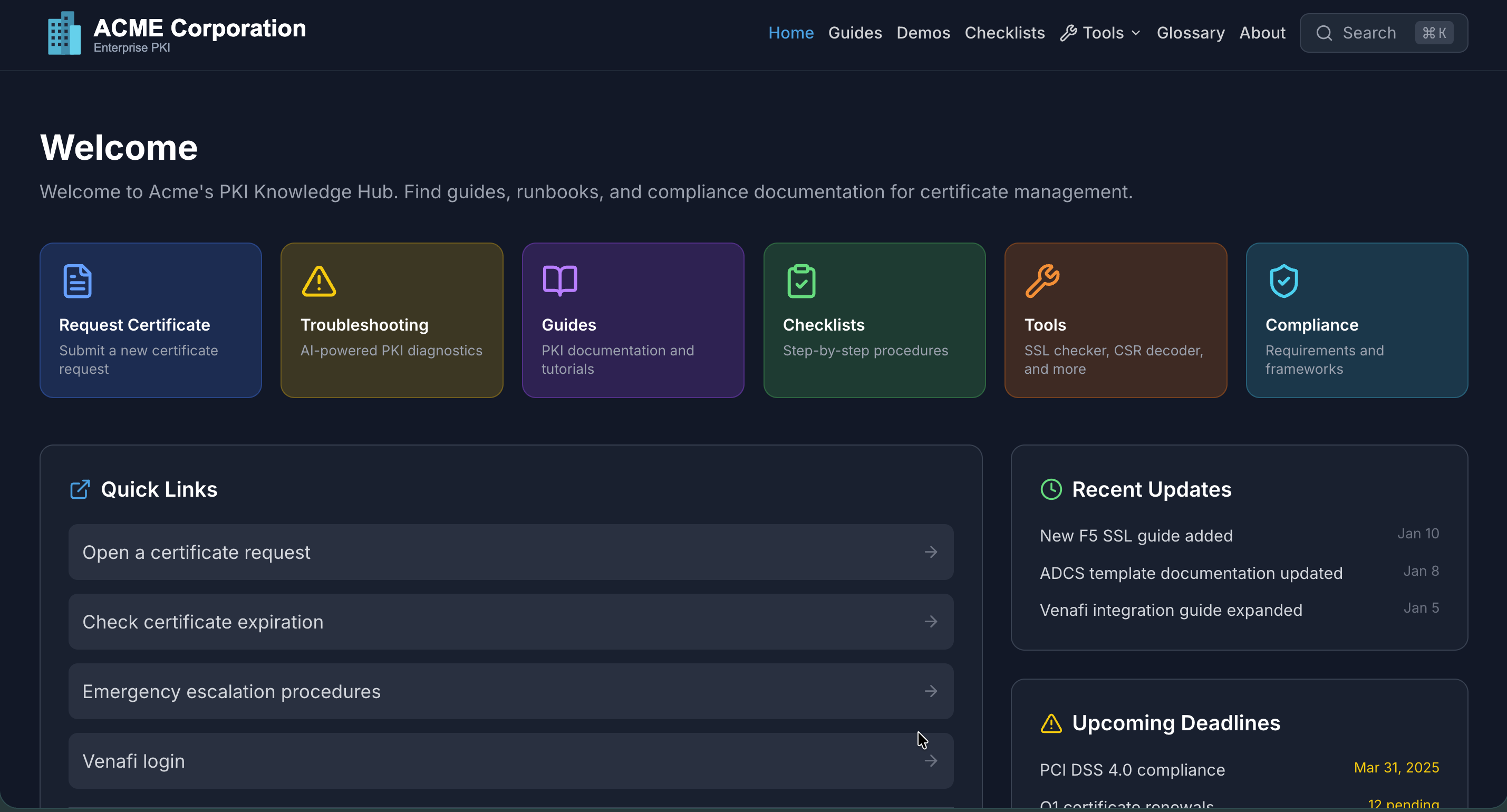Click the Troubleshooting warning triangle icon
Viewport: 1507px width, 812px height.
(x=319, y=282)
